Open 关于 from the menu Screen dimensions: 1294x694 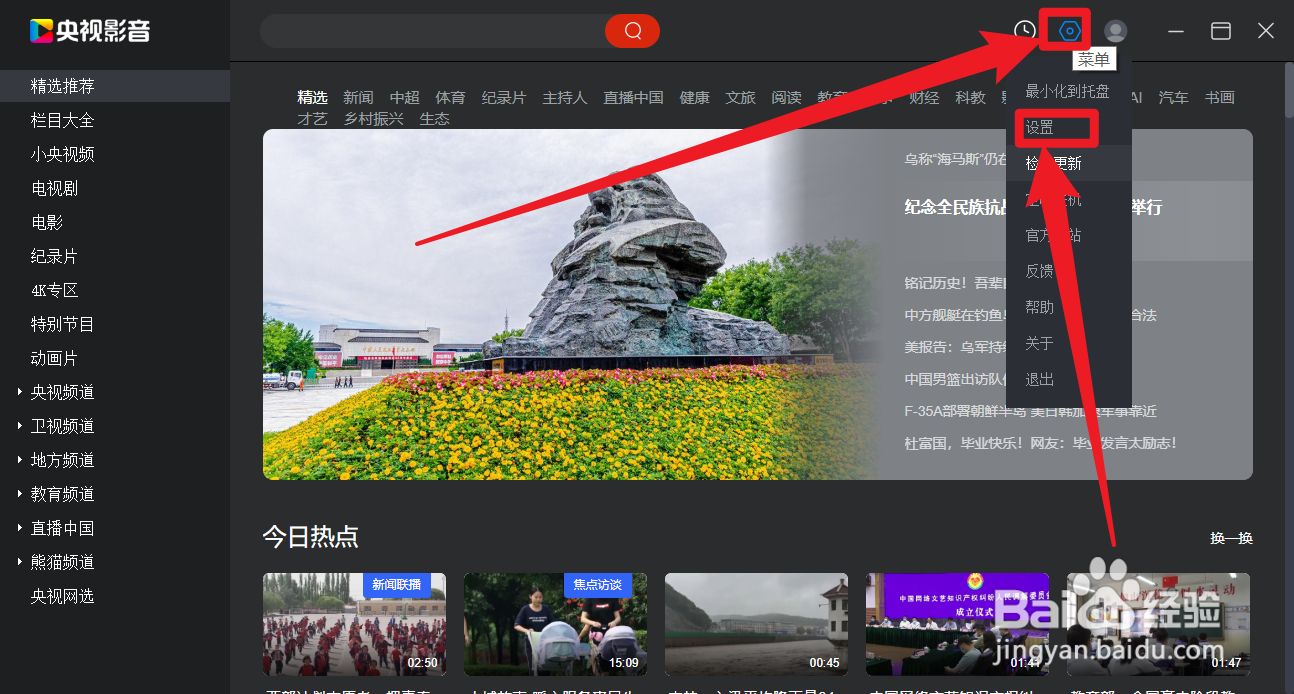[x=1039, y=343]
